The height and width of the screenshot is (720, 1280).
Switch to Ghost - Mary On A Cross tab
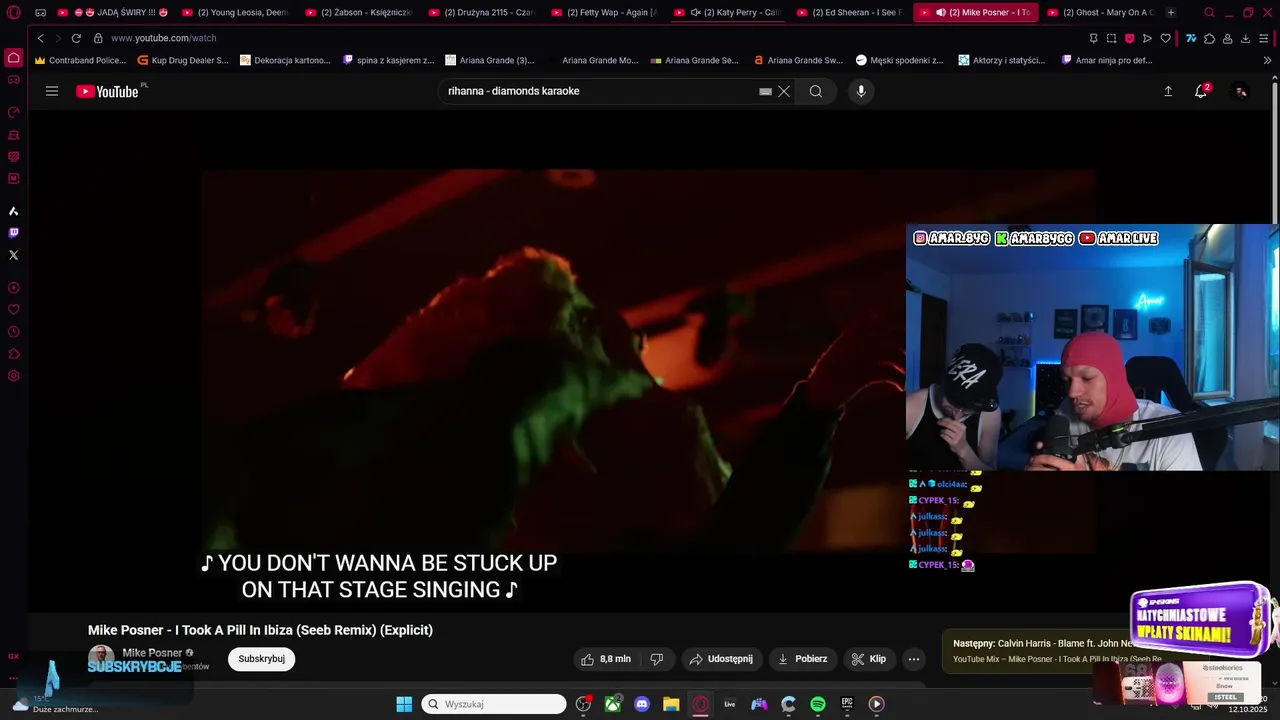coord(1100,12)
